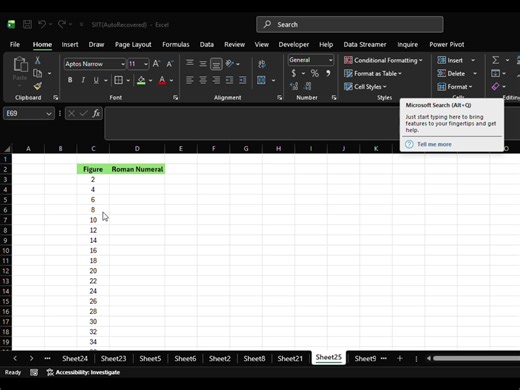The height and width of the screenshot is (390, 520).
Task: Decrease font size with smaller A icon
Action: (x=170, y=64)
